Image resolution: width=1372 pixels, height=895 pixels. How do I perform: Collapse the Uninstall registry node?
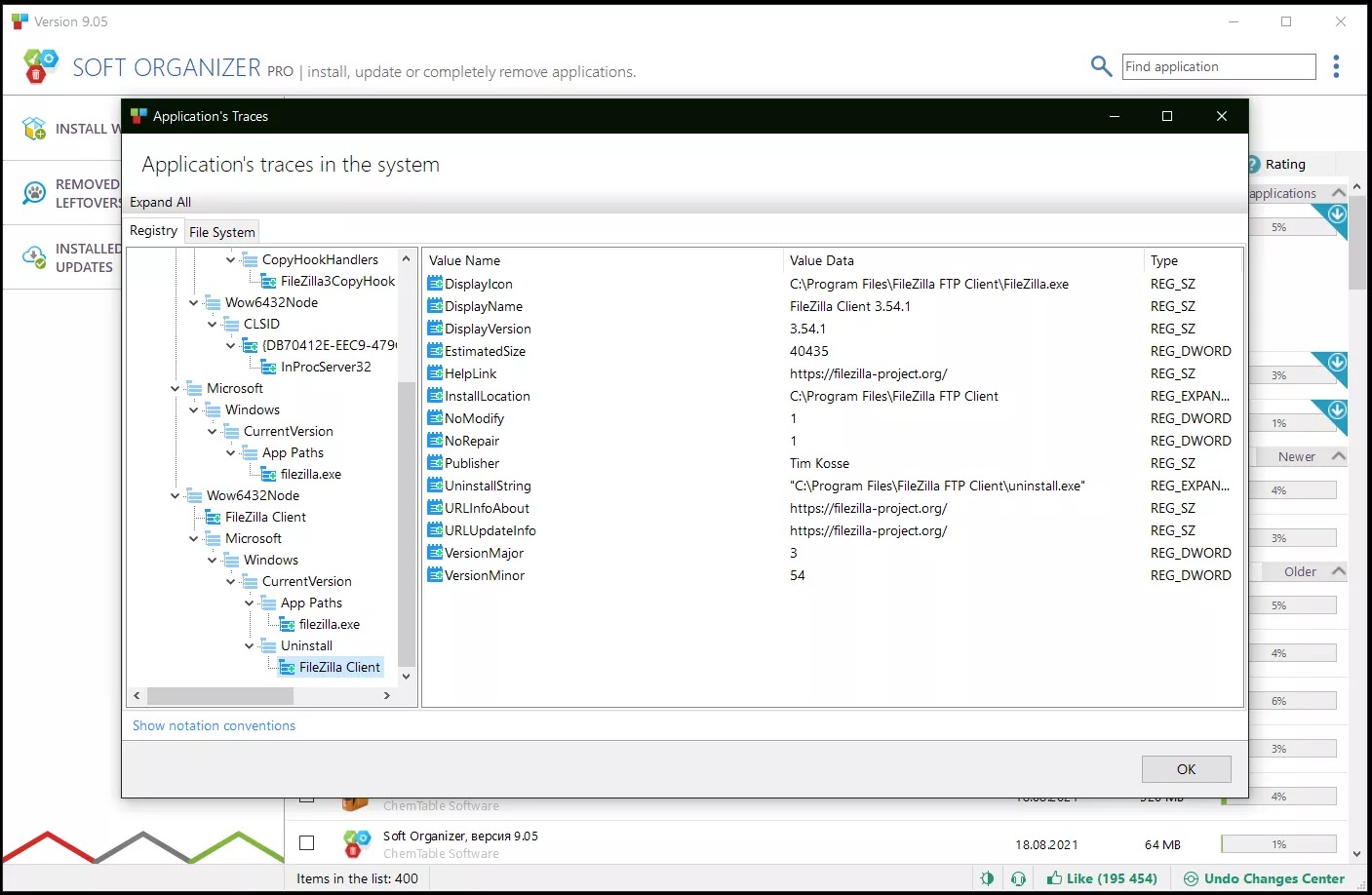pos(250,645)
